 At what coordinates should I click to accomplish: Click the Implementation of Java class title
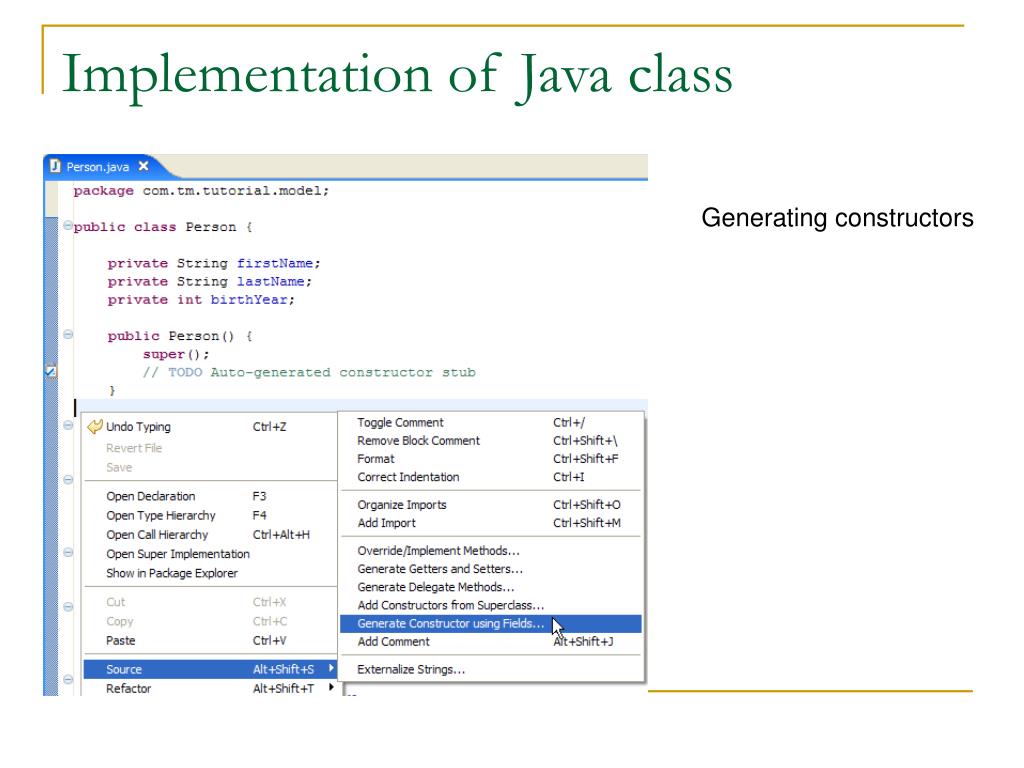[397, 75]
